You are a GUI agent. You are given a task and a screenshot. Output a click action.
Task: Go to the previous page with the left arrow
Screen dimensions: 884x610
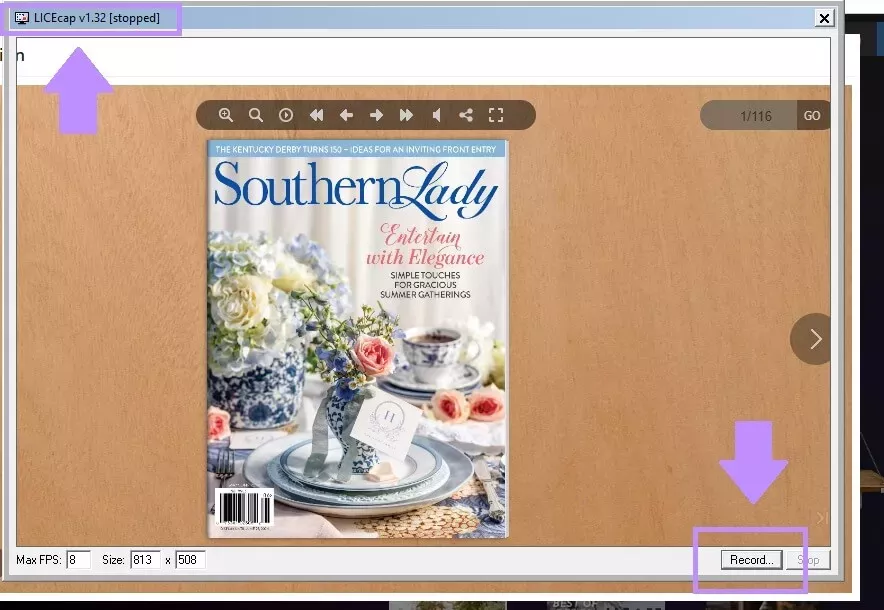point(346,115)
